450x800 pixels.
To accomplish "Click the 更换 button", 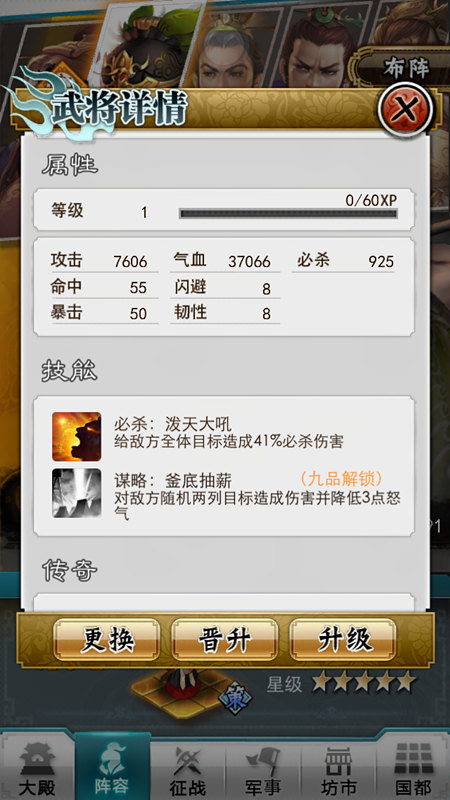I will (x=107, y=640).
